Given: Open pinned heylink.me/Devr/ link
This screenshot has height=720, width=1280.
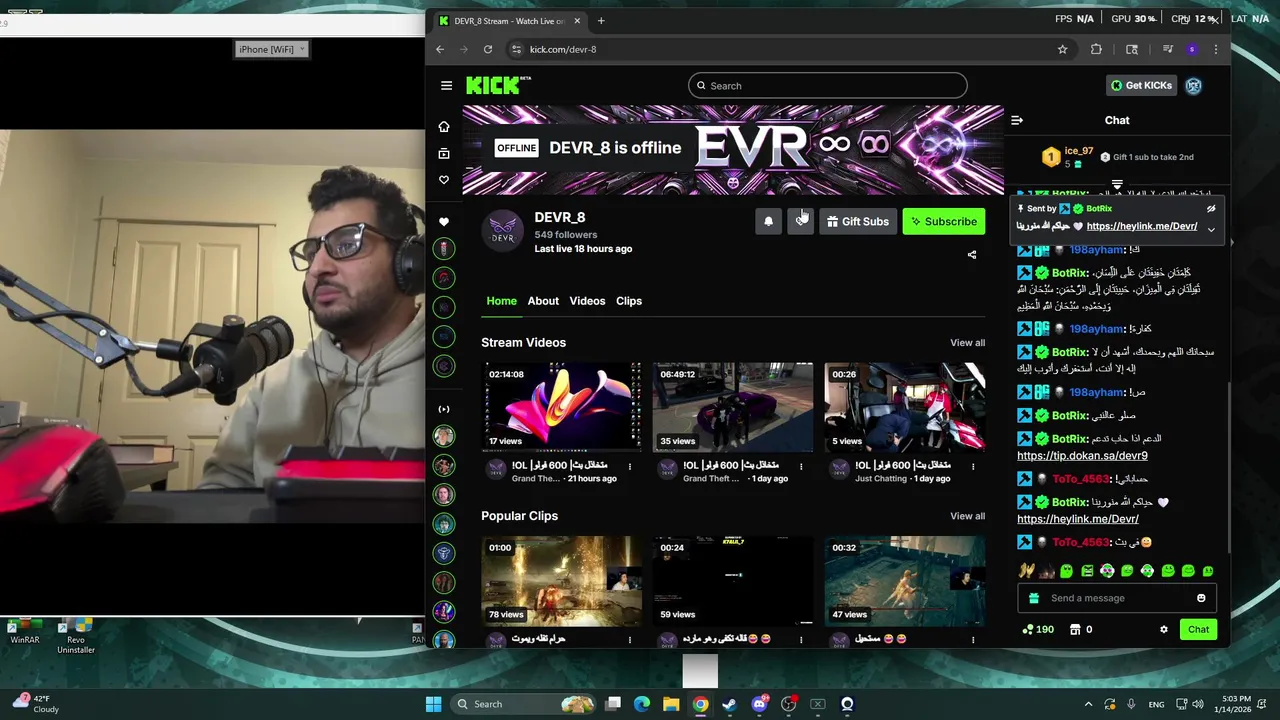Looking at the screenshot, I should point(1142,226).
